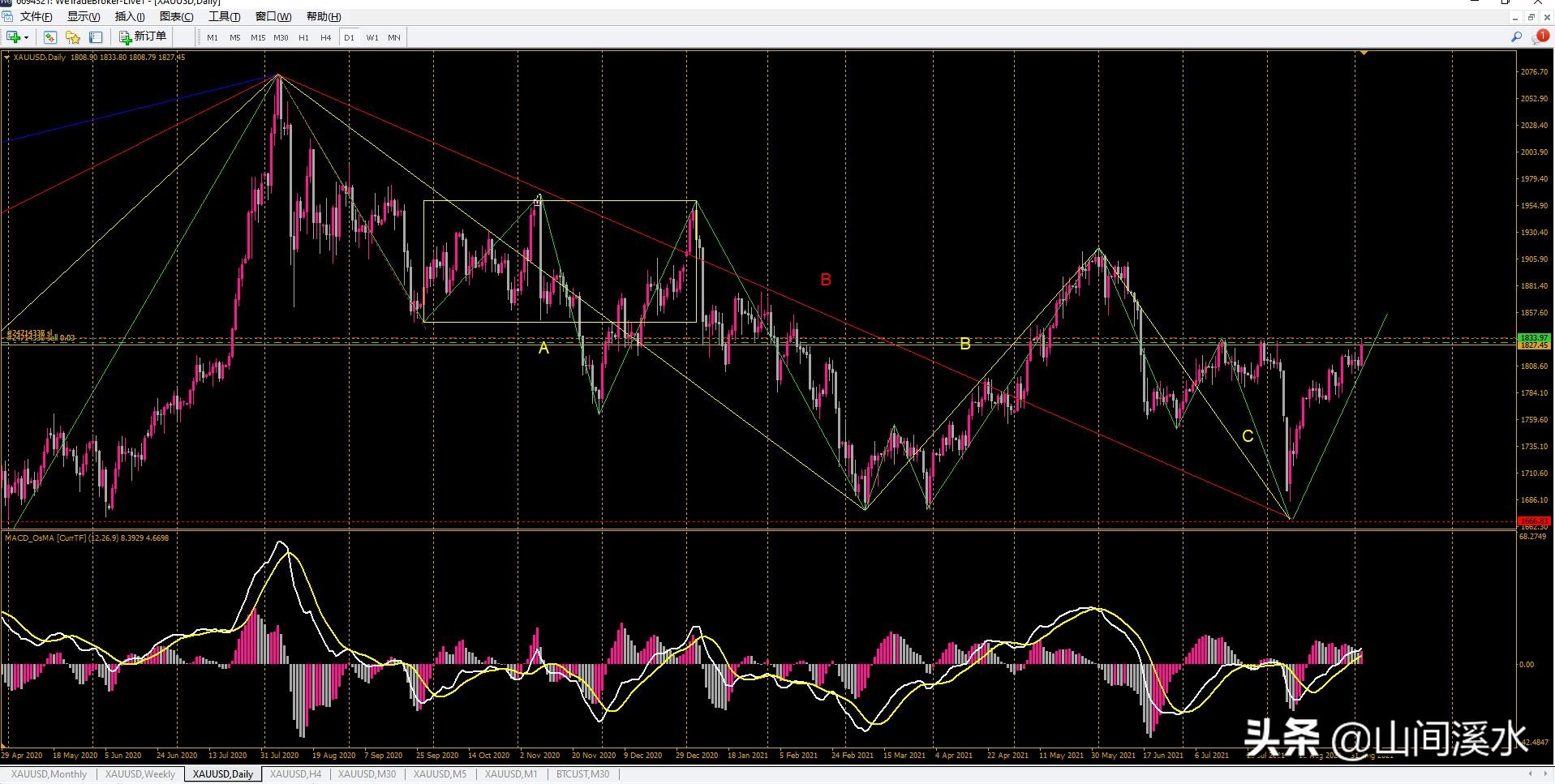Minimize the inner chart window

[1515, 17]
